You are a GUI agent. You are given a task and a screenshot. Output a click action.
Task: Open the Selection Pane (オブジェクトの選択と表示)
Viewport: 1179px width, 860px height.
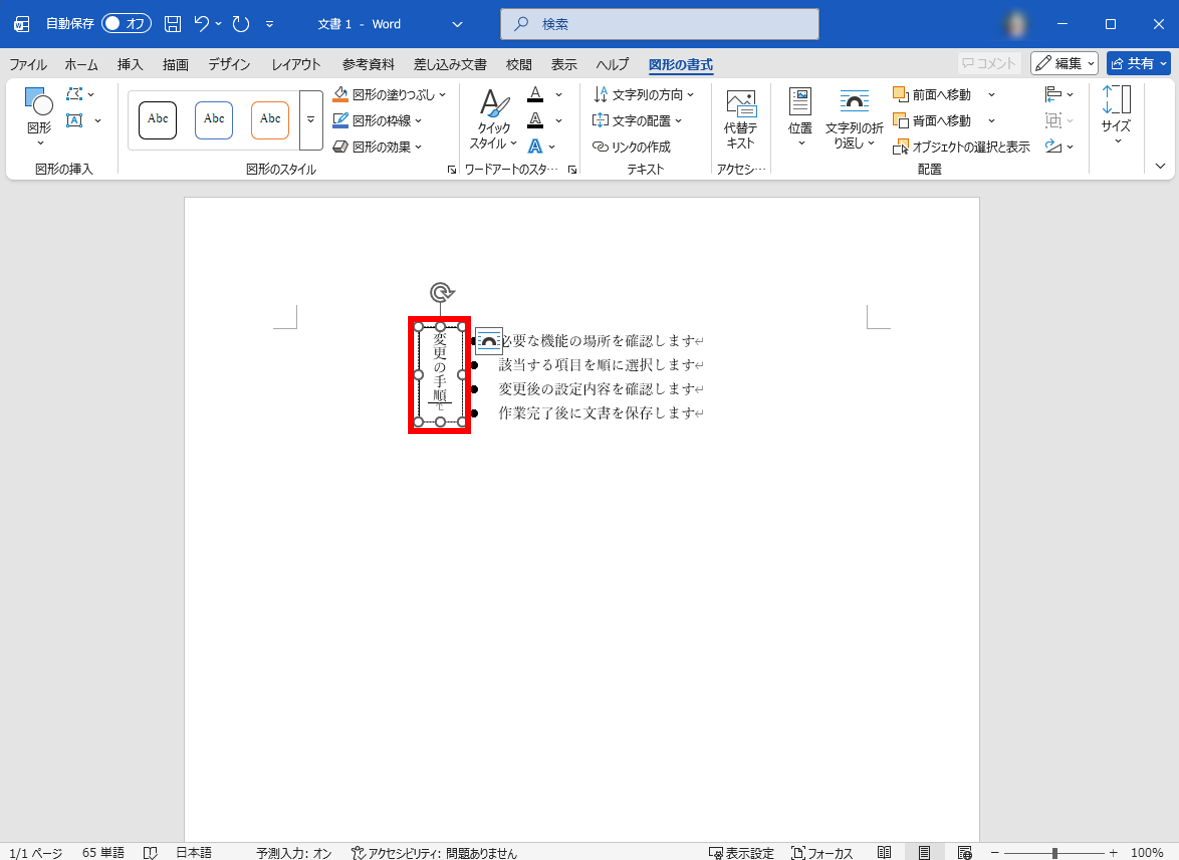click(x=961, y=147)
